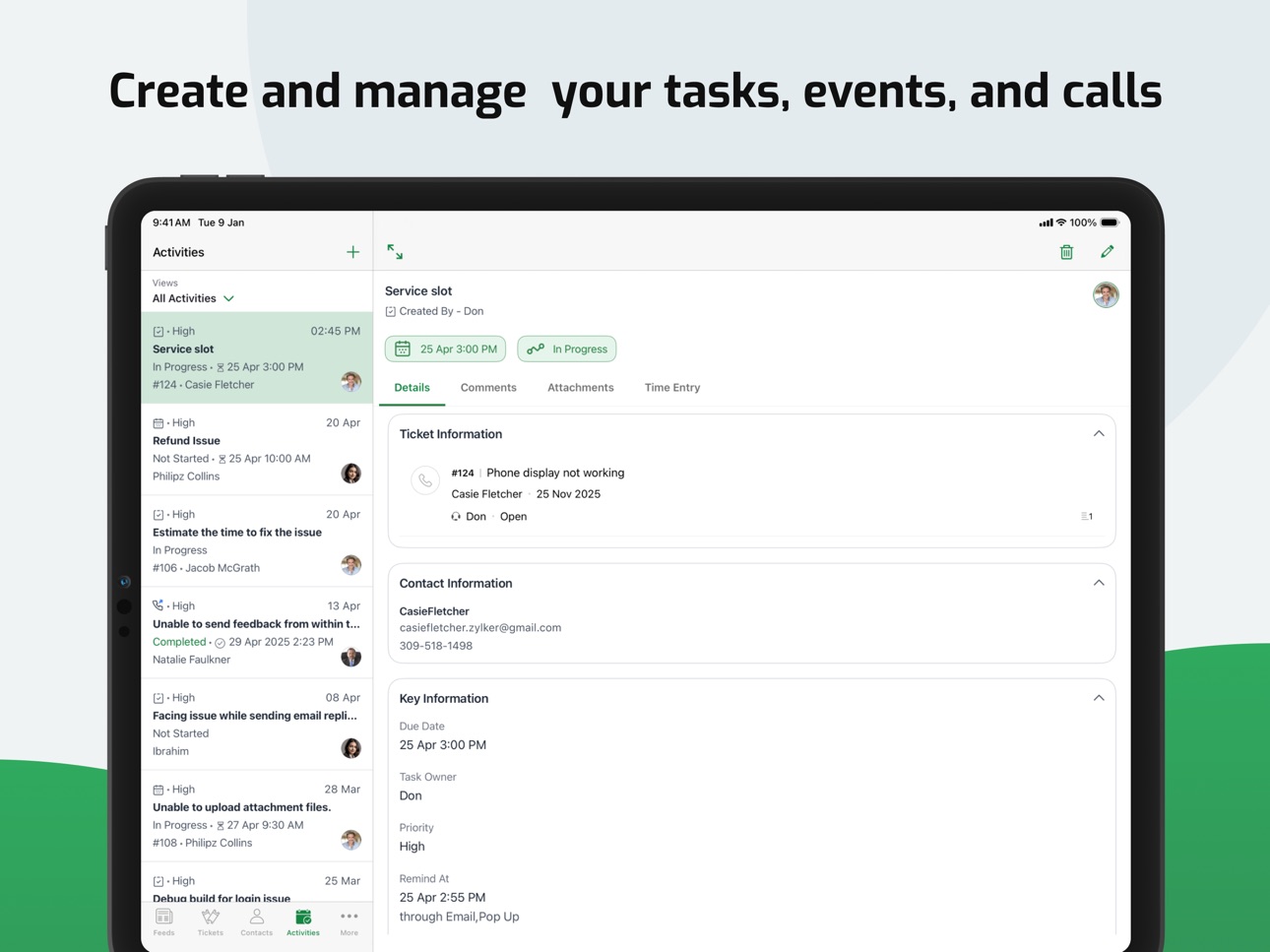Open Facing issue while sending email activity
1270x952 pixels.
257,724
